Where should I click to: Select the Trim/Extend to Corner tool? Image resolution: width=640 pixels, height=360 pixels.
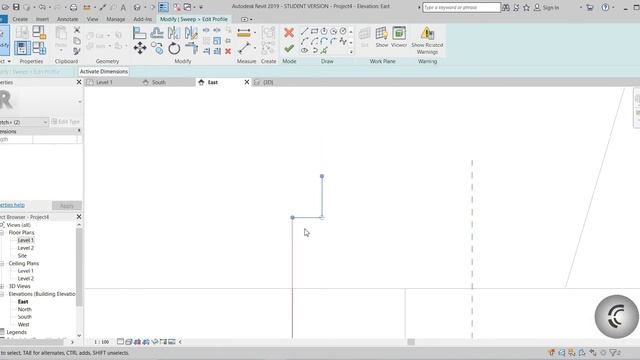pyautogui.click(x=191, y=48)
